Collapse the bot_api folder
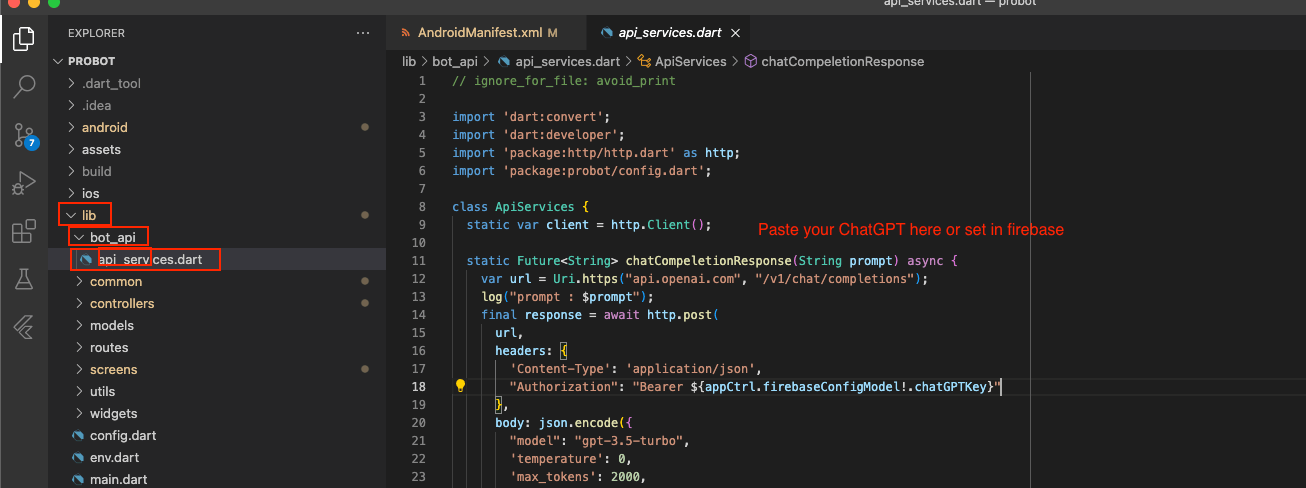 111,237
